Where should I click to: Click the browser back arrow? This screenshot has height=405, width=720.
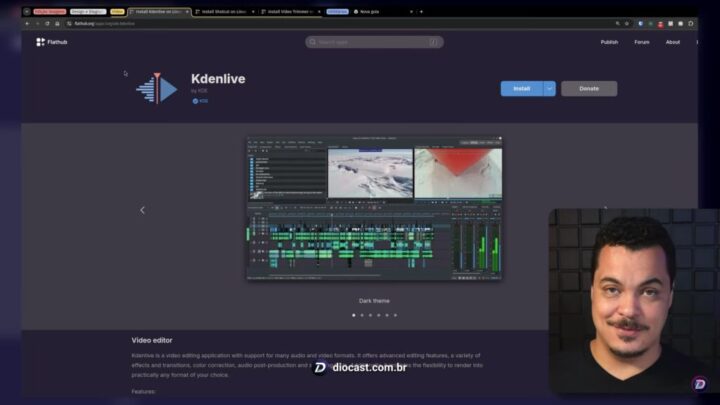click(26, 23)
